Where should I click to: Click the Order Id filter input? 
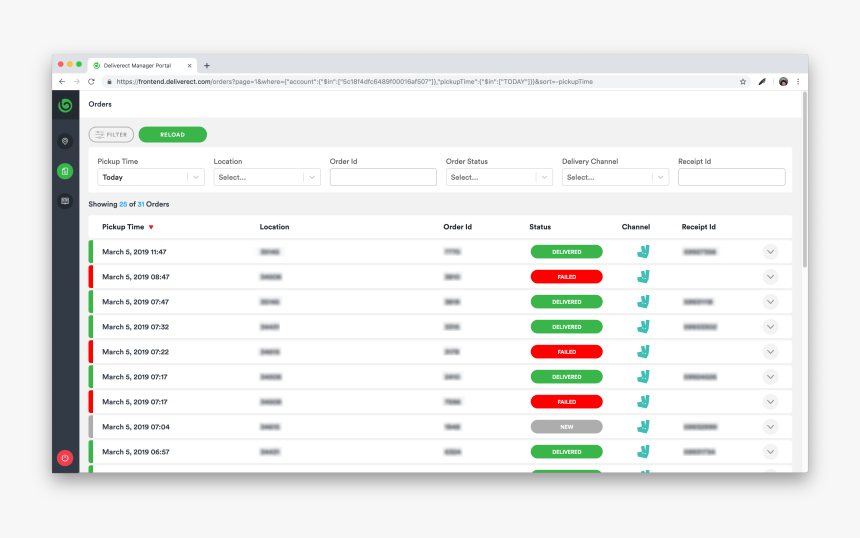pyautogui.click(x=383, y=177)
